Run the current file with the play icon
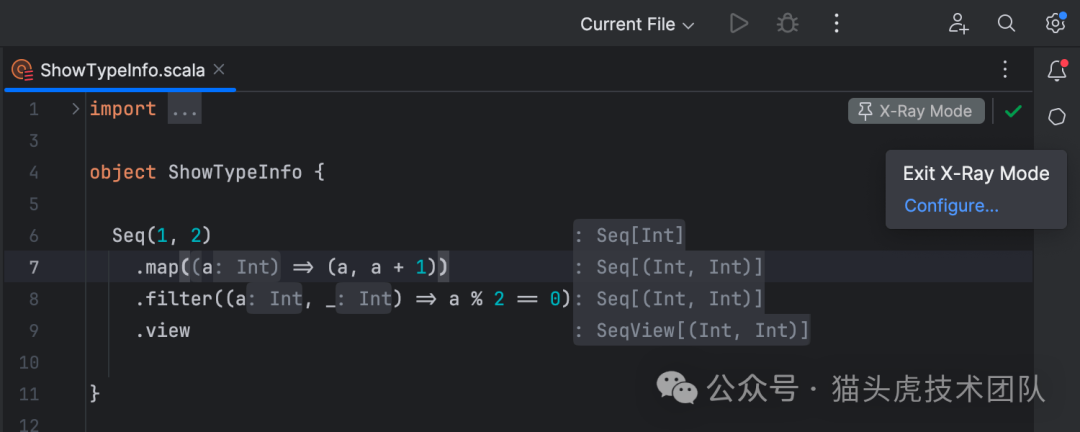The image size is (1080, 432). pos(739,23)
